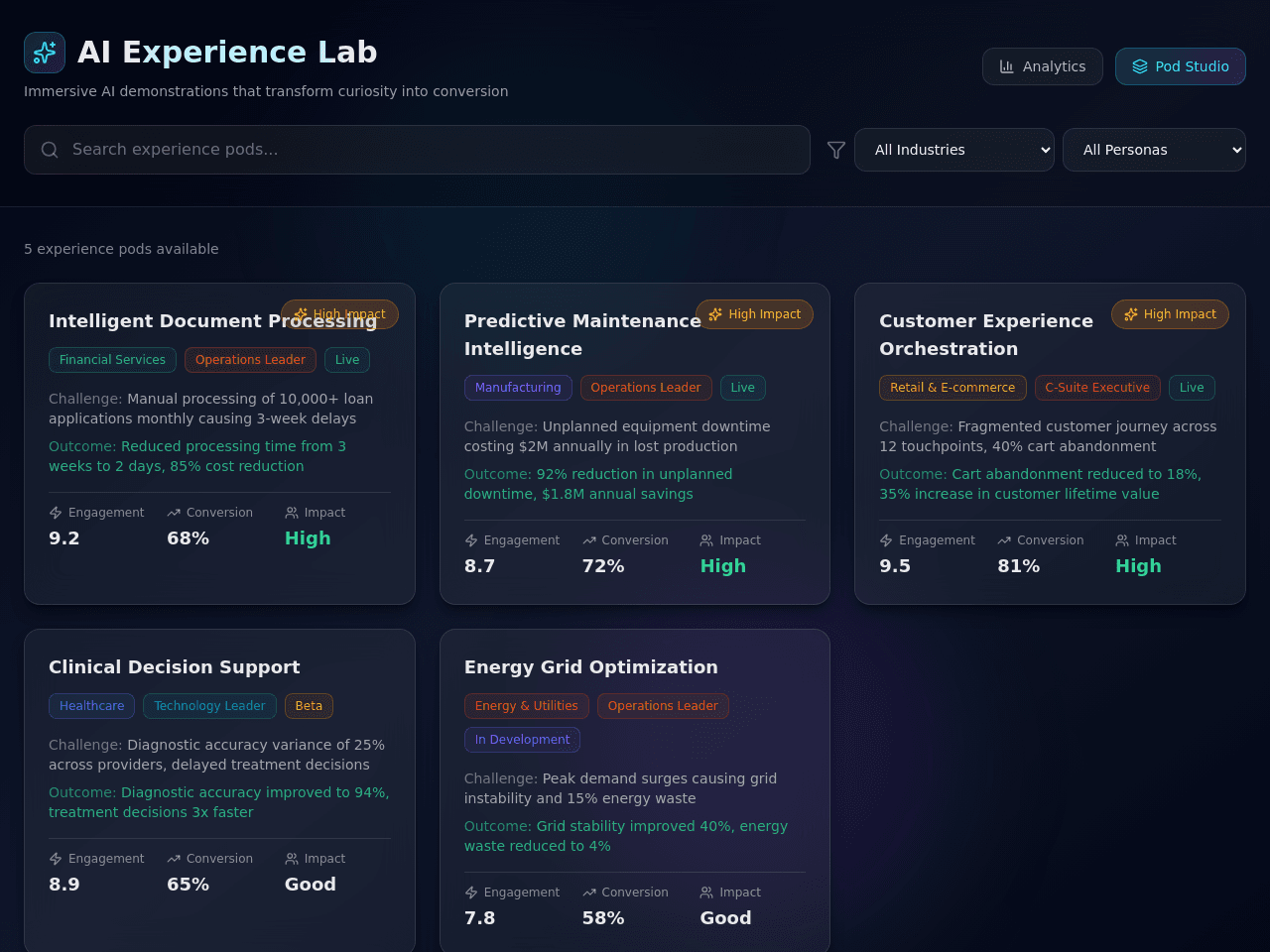Open Intelligent Document Processing pod title
This screenshot has height=952, width=1270.
pyautogui.click(x=212, y=320)
